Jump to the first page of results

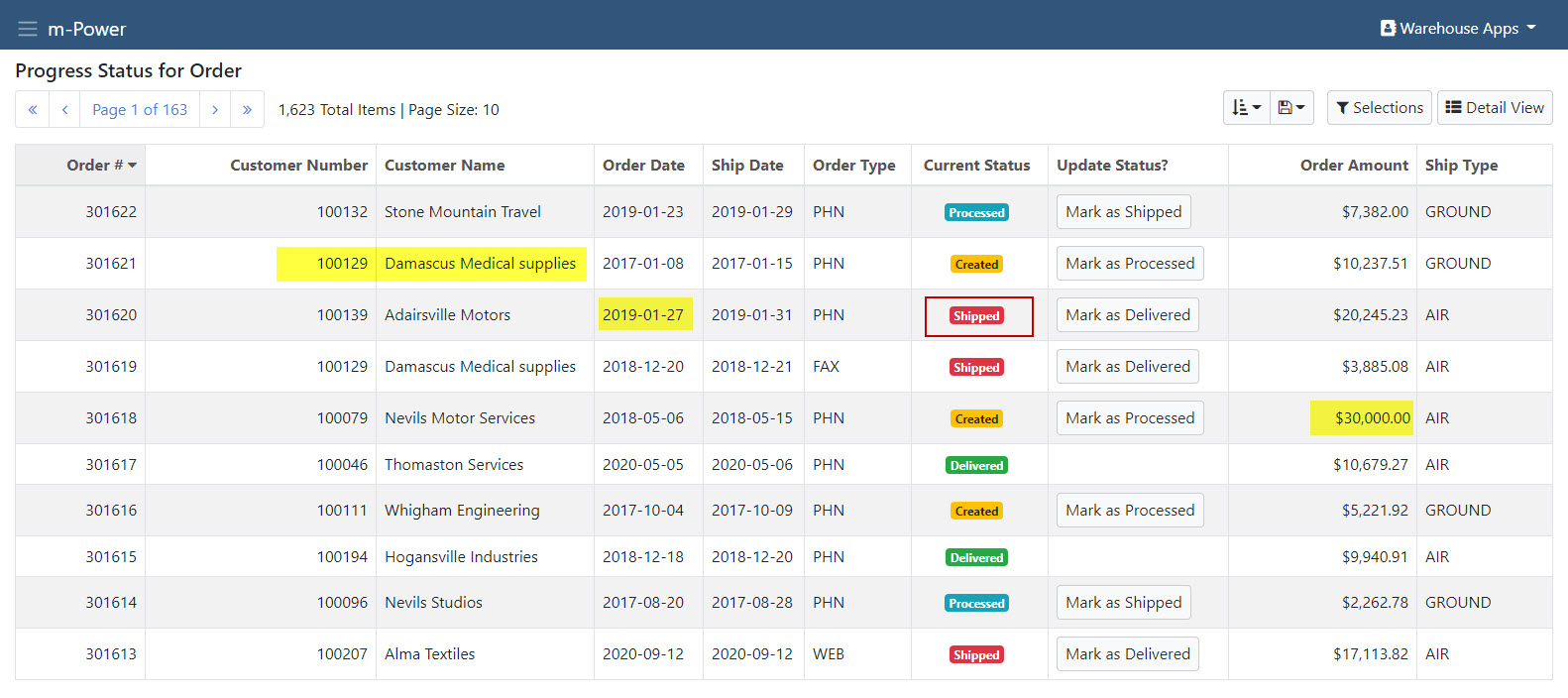click(x=33, y=109)
